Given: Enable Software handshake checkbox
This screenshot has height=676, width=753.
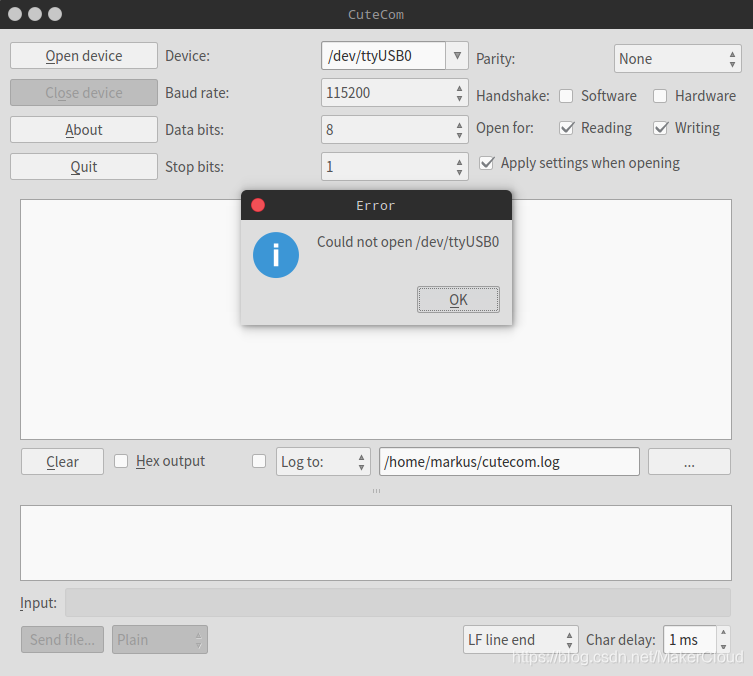Looking at the screenshot, I should 566,96.
